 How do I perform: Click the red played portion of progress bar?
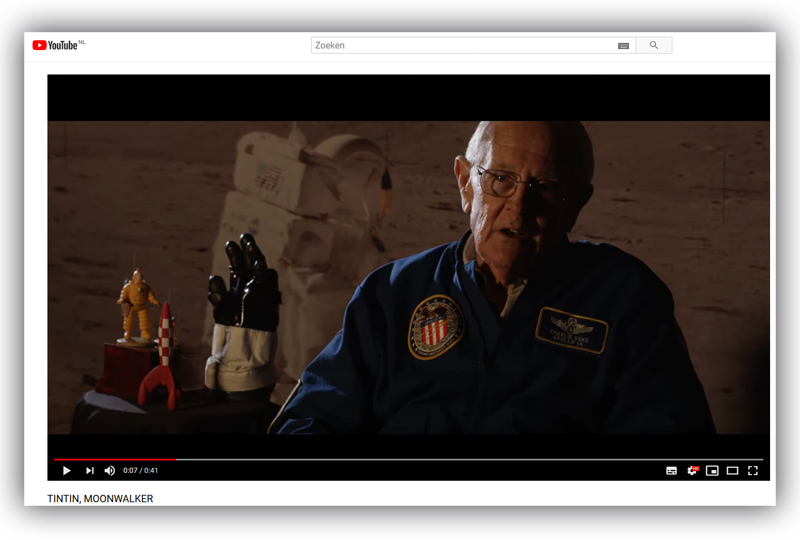point(110,460)
